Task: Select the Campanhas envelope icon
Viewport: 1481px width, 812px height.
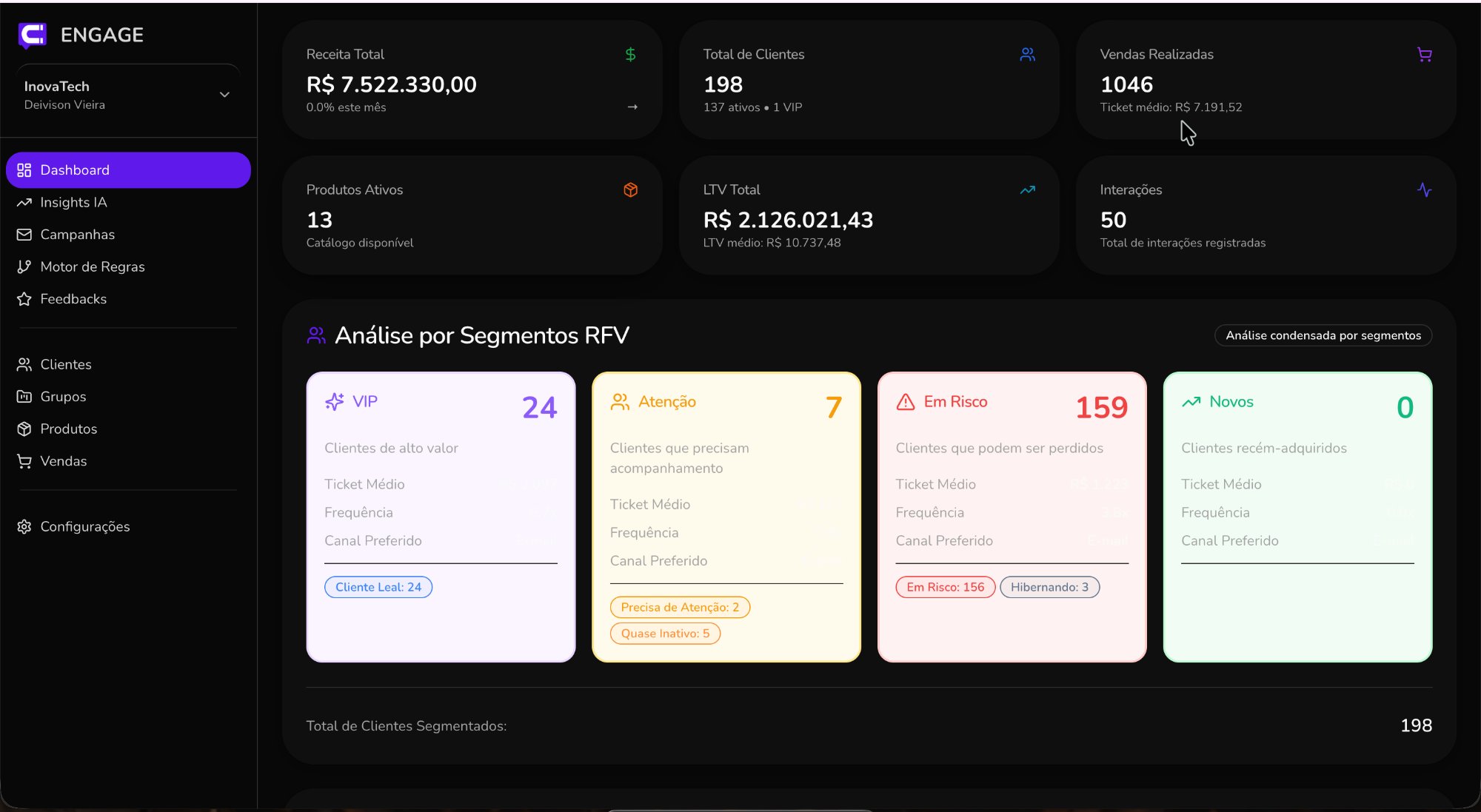Action: 24,235
